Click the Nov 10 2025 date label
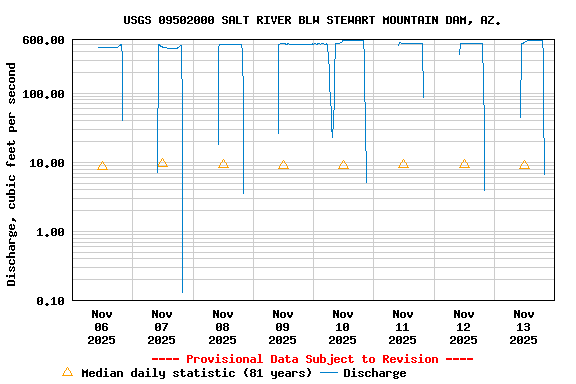This screenshot has height=384, width=576. (x=342, y=327)
